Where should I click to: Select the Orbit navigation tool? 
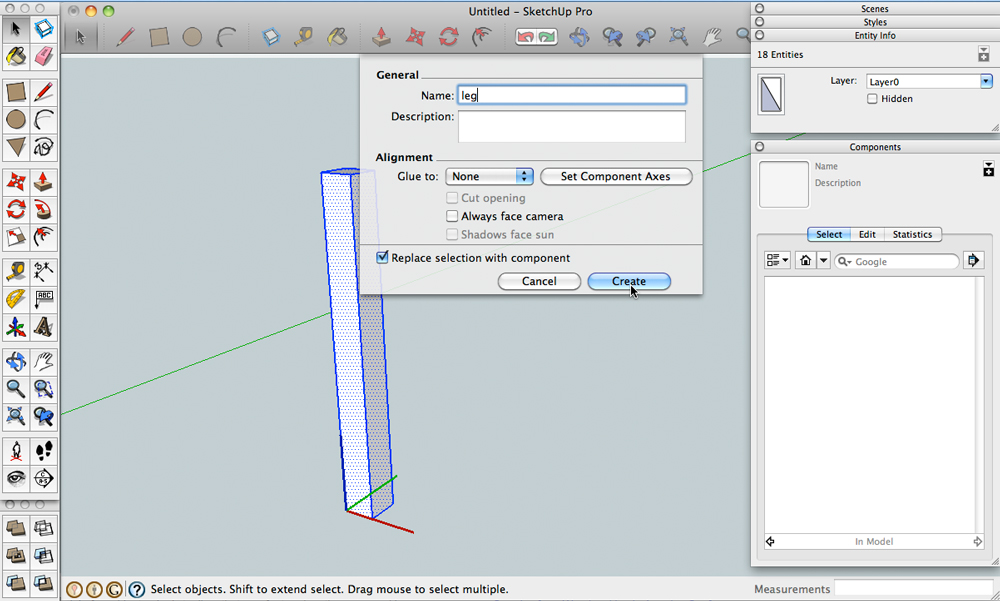point(15,361)
